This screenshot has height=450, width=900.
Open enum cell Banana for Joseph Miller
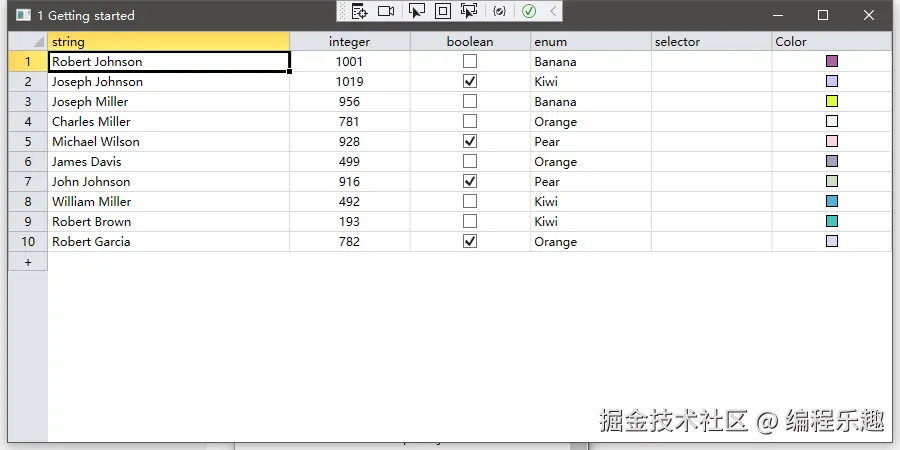coord(591,102)
